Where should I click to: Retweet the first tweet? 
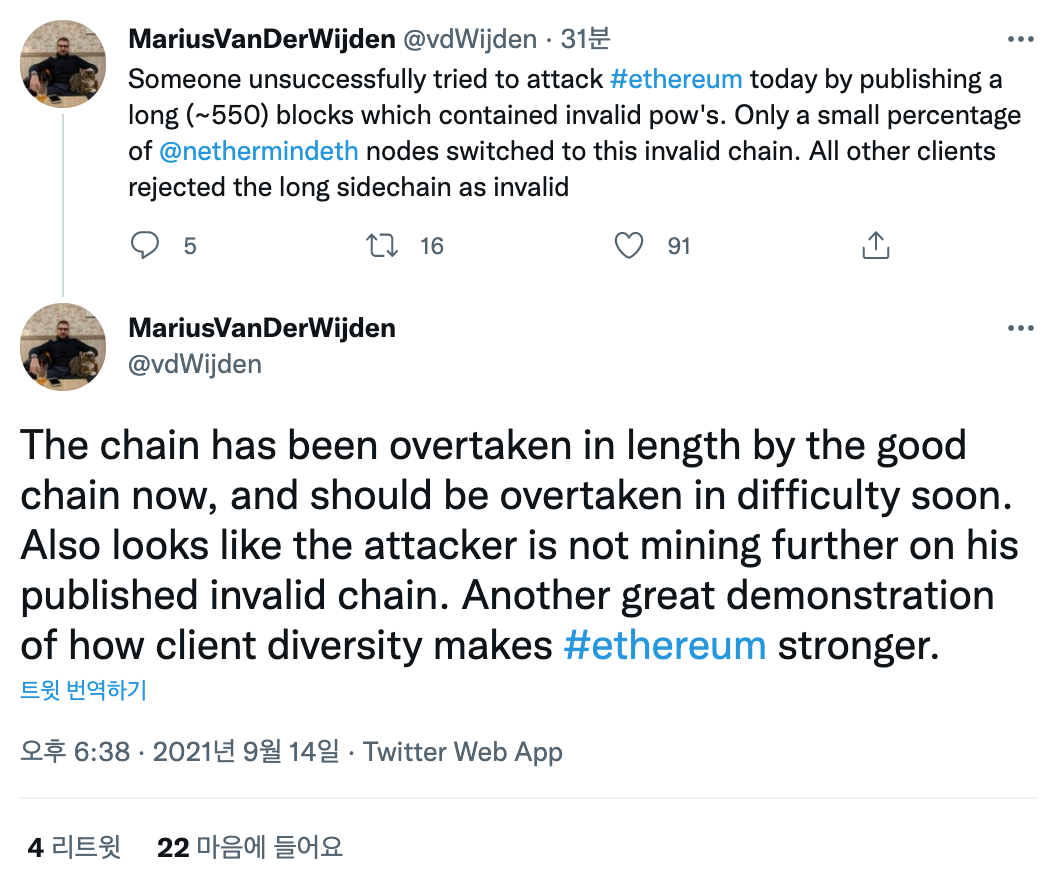pos(380,245)
